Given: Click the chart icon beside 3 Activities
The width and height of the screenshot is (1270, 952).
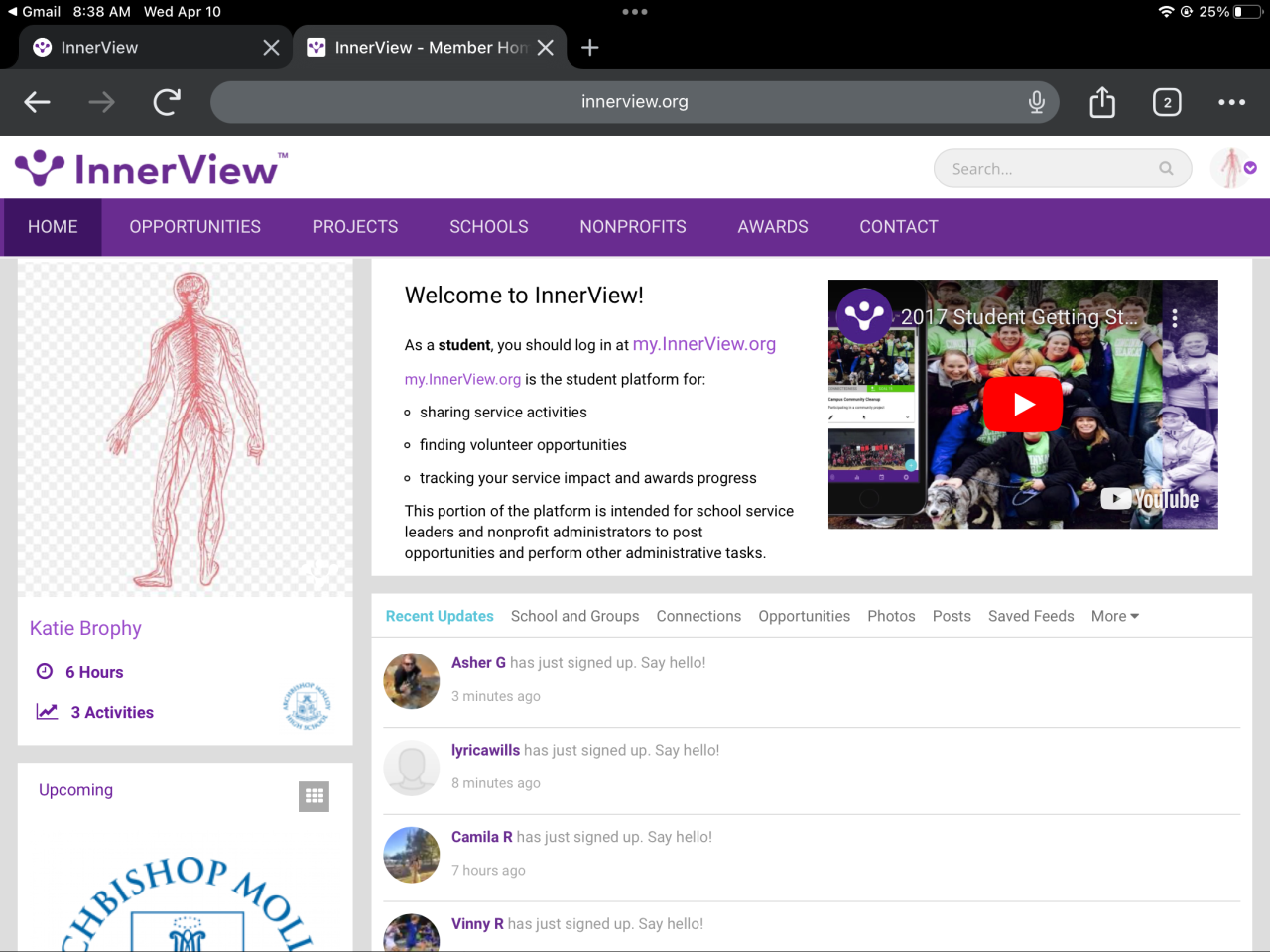Looking at the screenshot, I should tap(47, 711).
